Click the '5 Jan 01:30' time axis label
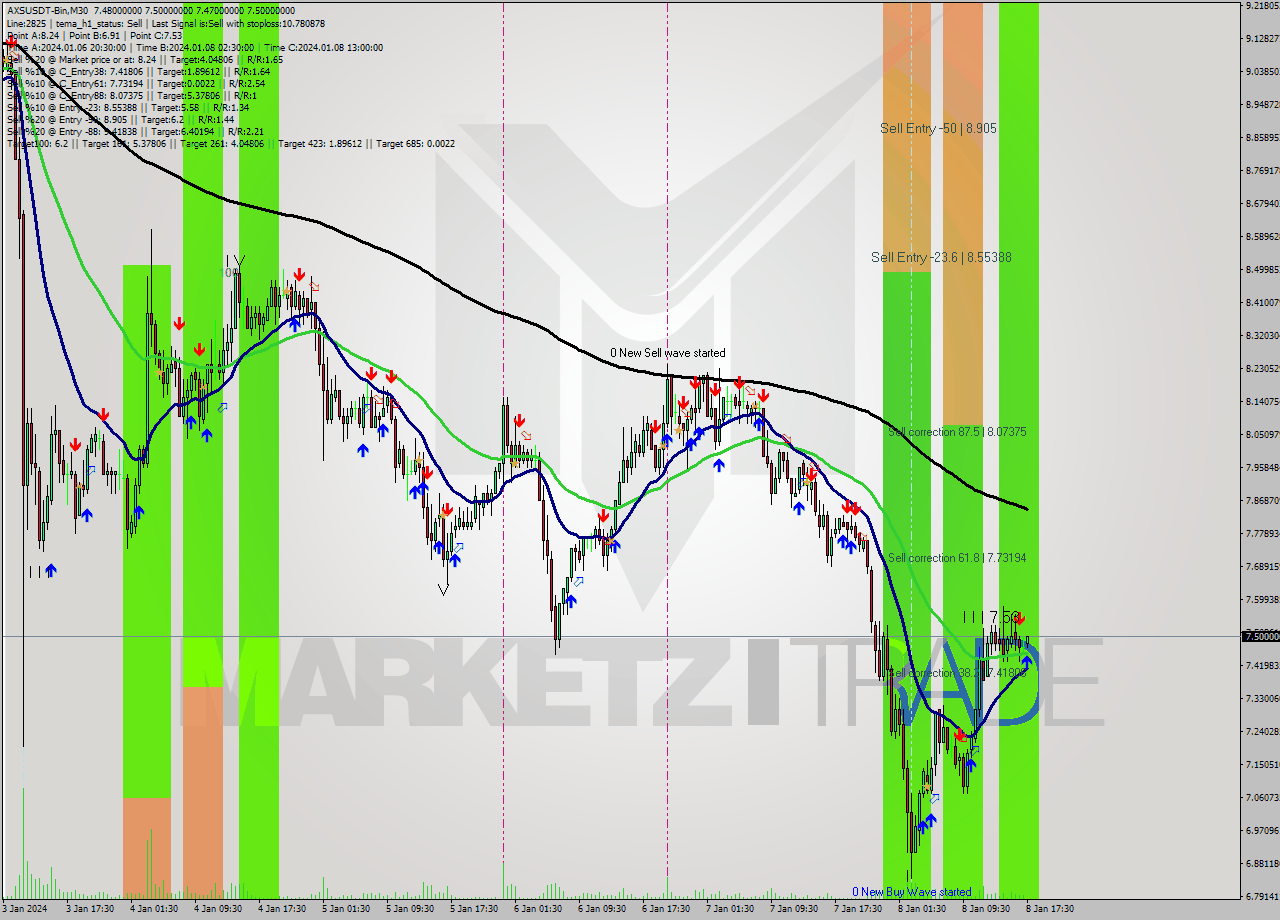 click(345, 909)
